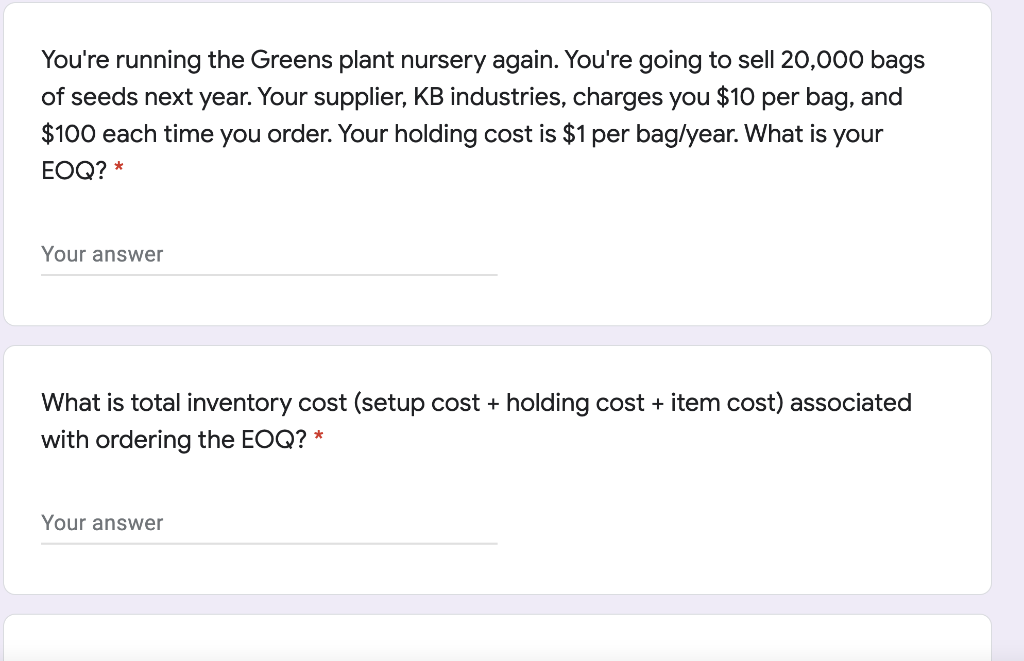The width and height of the screenshot is (1024, 661).
Task: Click the underline below the first answer field
Action: [270, 271]
